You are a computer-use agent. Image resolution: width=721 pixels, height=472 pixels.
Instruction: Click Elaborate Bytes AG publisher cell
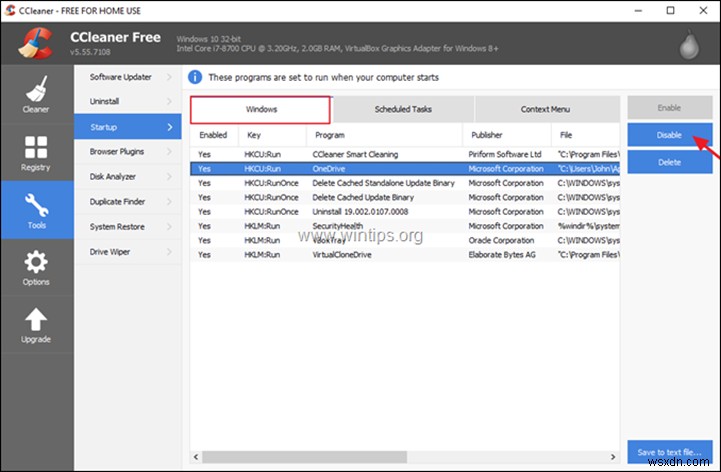click(502, 254)
